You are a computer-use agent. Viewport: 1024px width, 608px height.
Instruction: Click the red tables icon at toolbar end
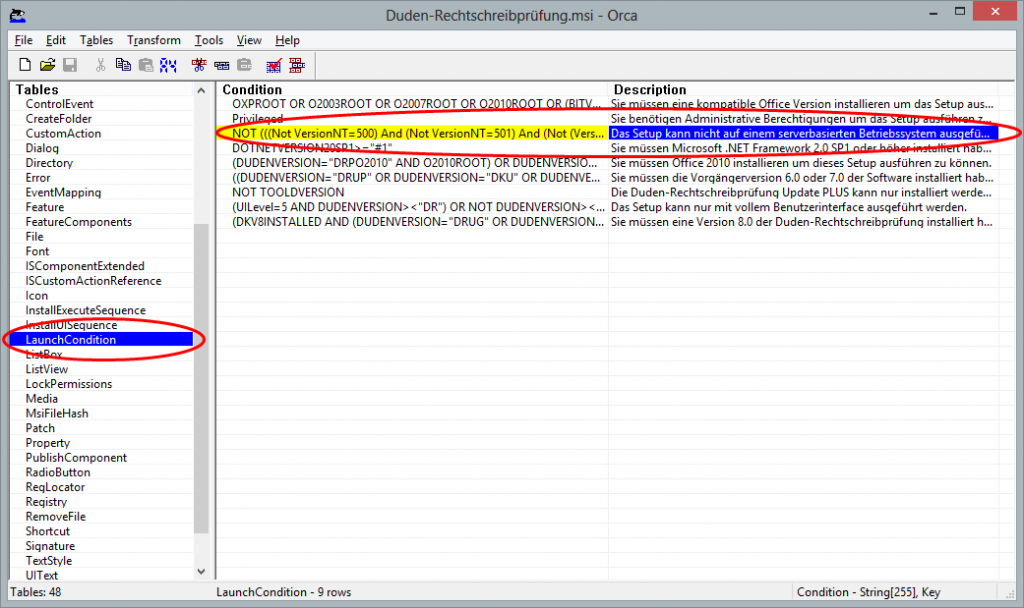(x=296, y=65)
